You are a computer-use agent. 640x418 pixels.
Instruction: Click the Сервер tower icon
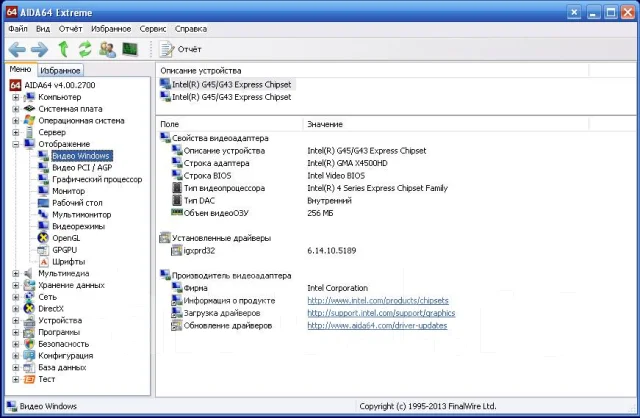click(x=29, y=132)
